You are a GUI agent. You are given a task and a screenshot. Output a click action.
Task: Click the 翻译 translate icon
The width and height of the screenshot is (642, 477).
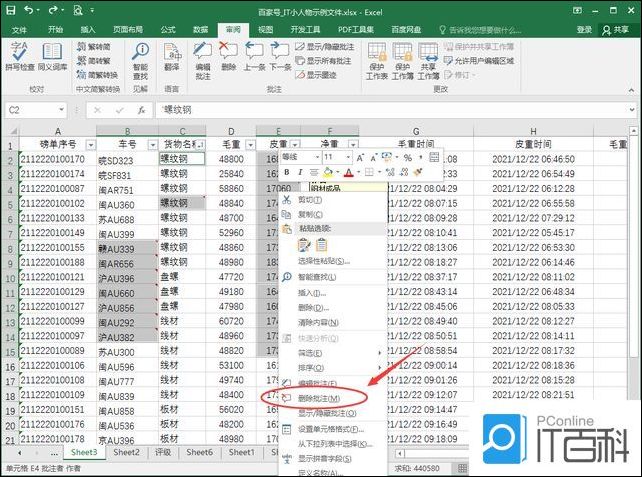pos(172,57)
